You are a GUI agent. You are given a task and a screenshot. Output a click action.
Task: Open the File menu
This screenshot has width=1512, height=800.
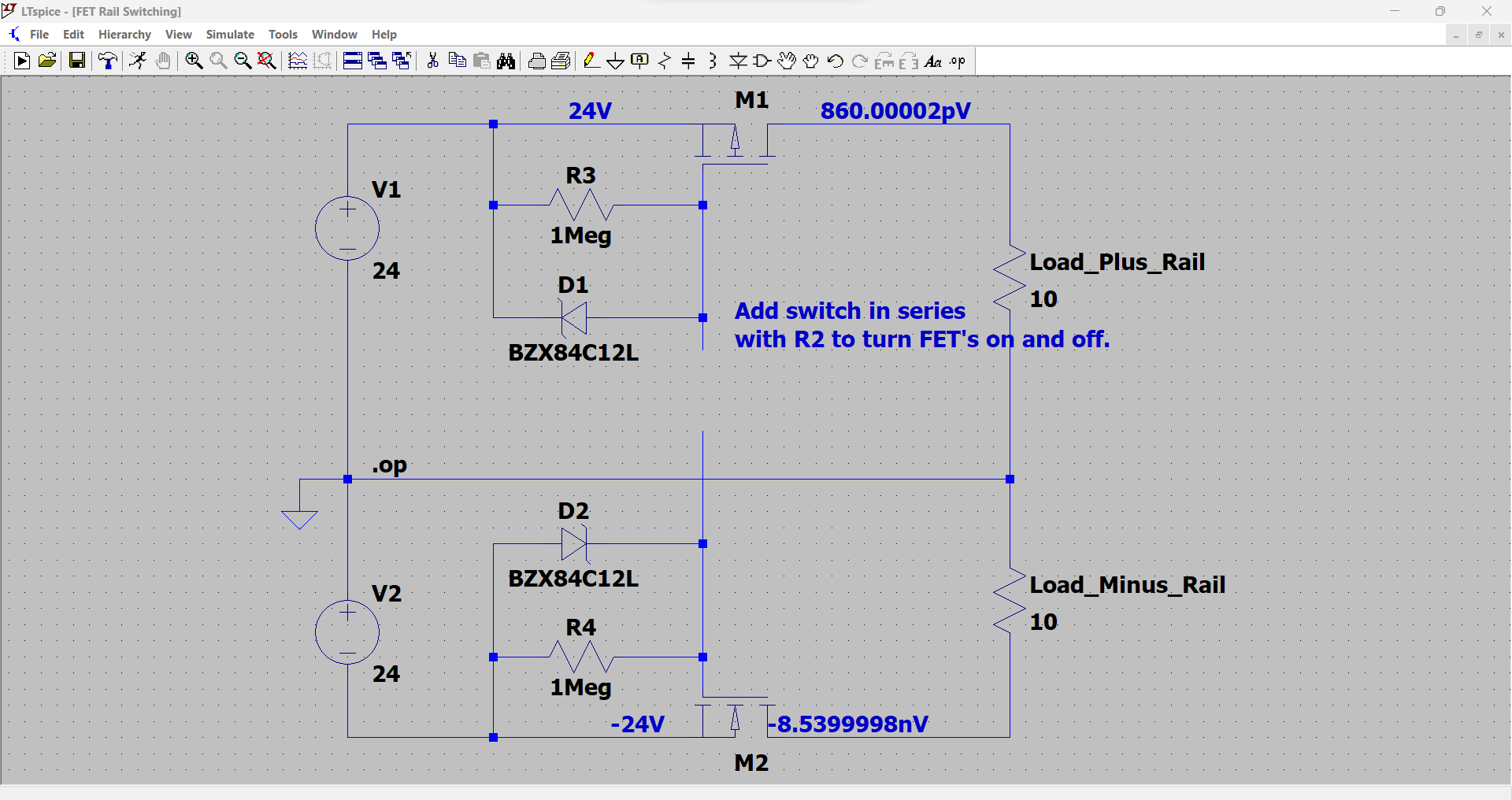39,35
